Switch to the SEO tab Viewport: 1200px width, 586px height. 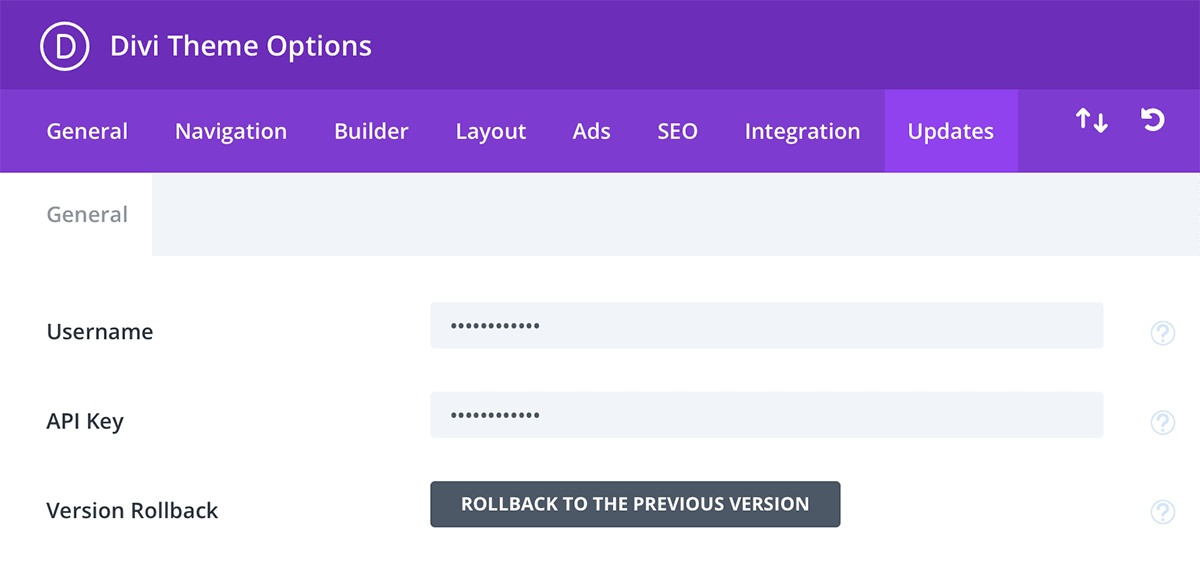(677, 131)
